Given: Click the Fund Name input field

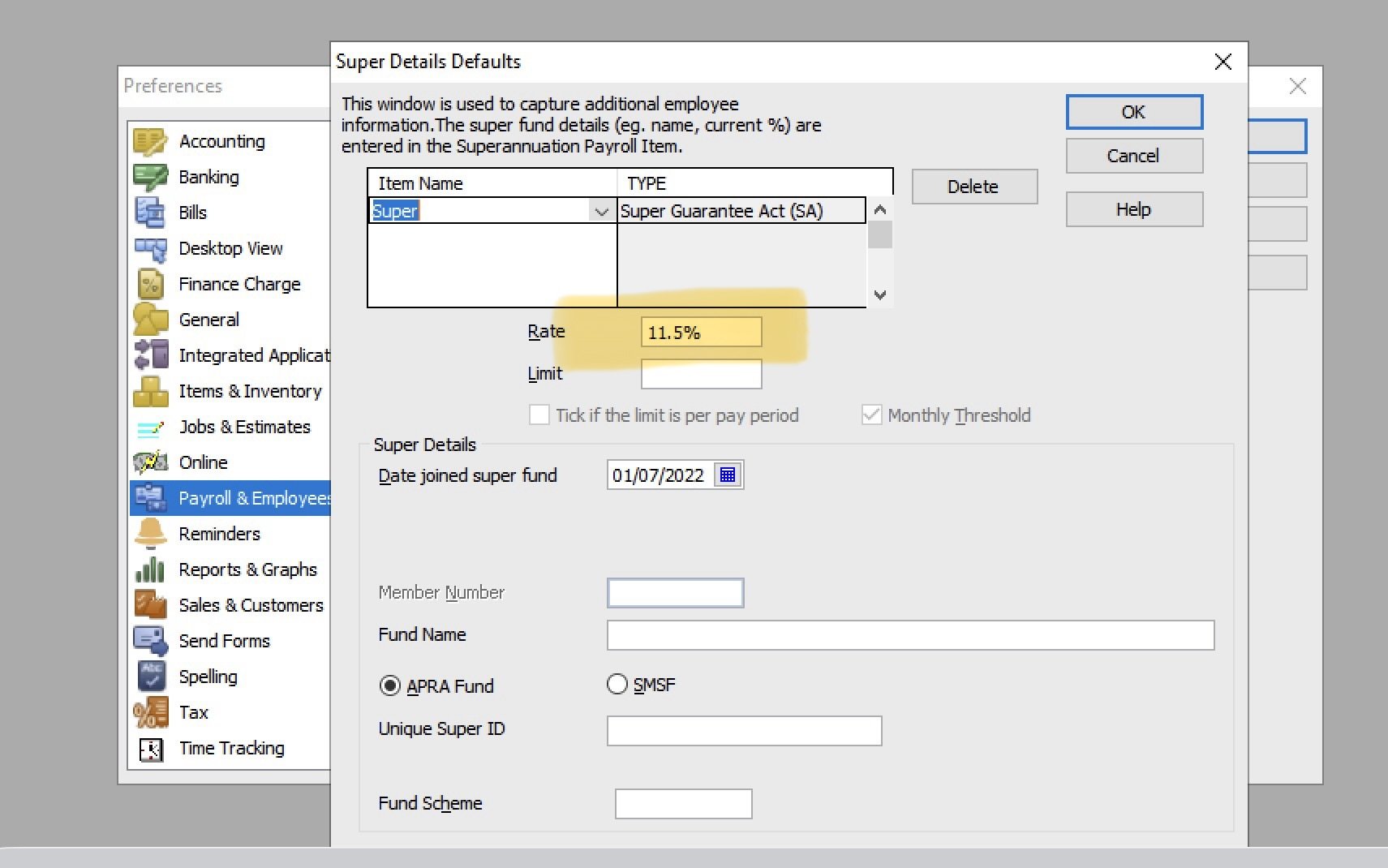Looking at the screenshot, I should click(x=910, y=635).
